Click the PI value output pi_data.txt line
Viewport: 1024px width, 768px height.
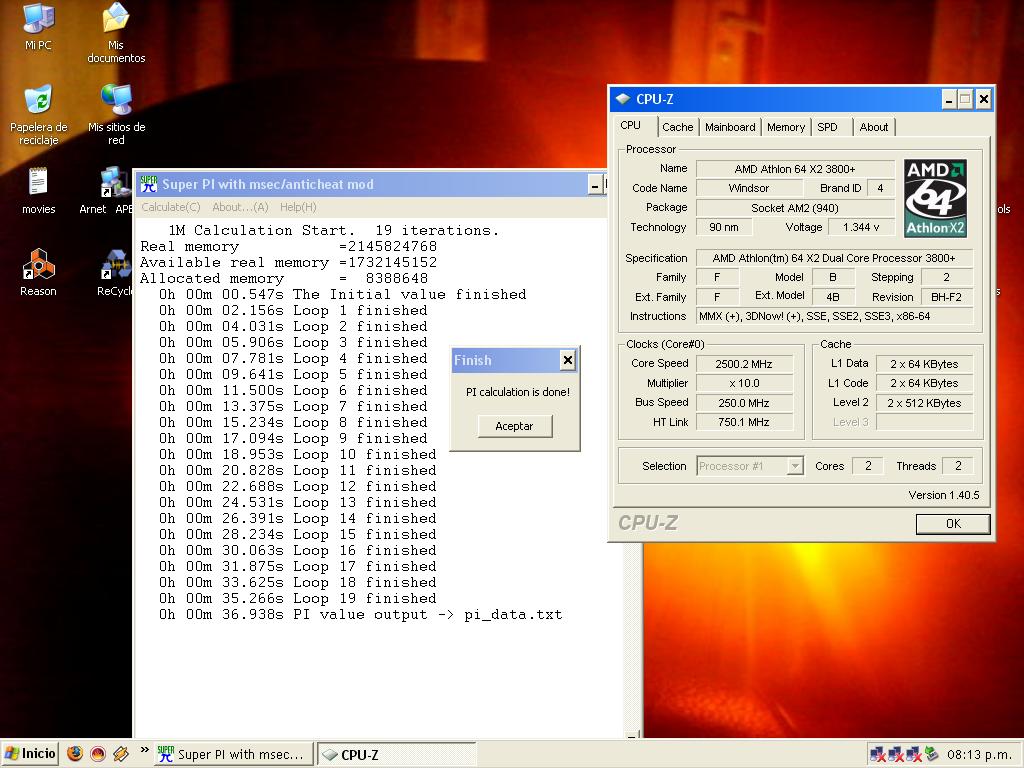(360, 615)
